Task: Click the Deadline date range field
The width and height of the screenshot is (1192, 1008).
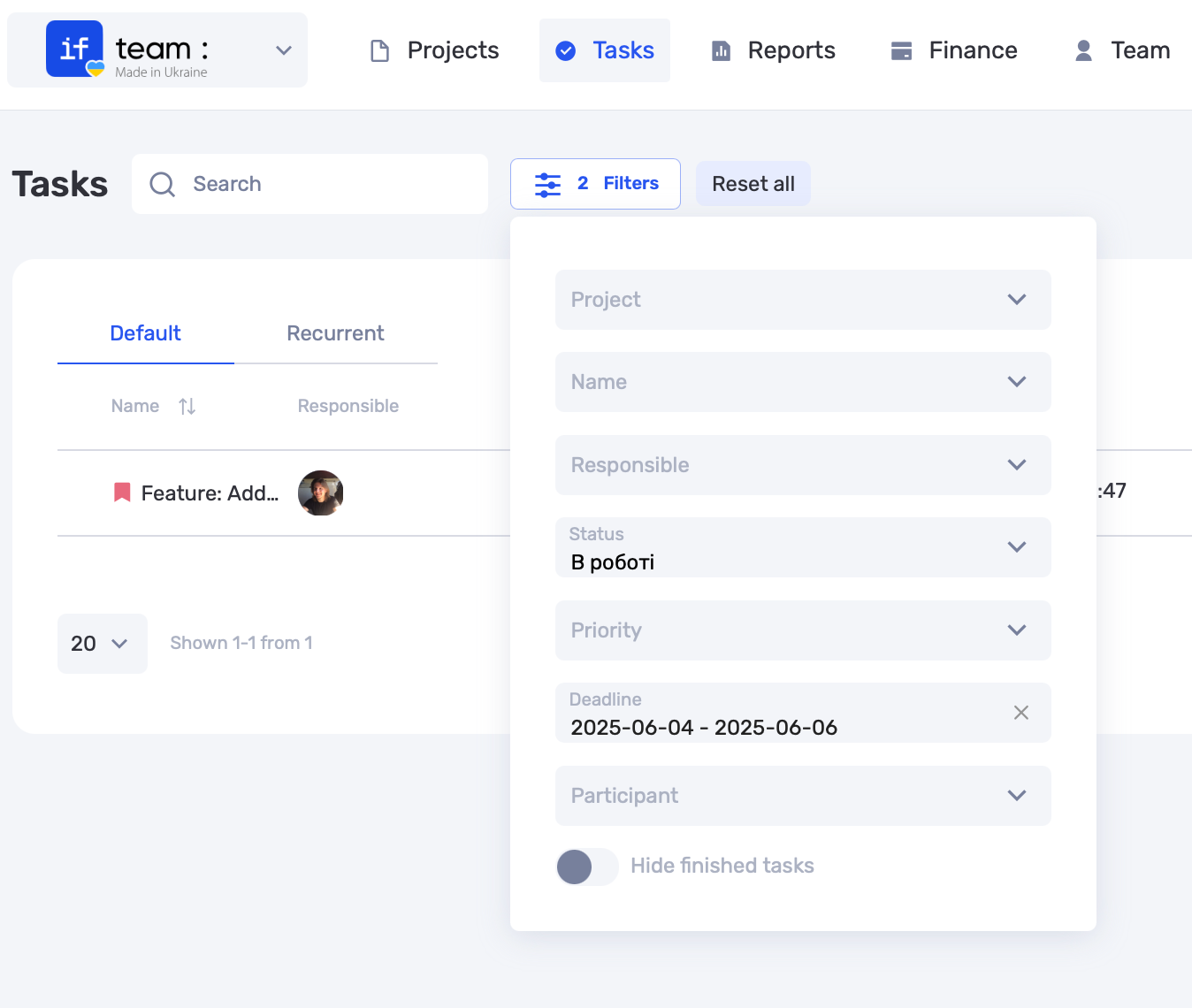Action: (x=803, y=713)
